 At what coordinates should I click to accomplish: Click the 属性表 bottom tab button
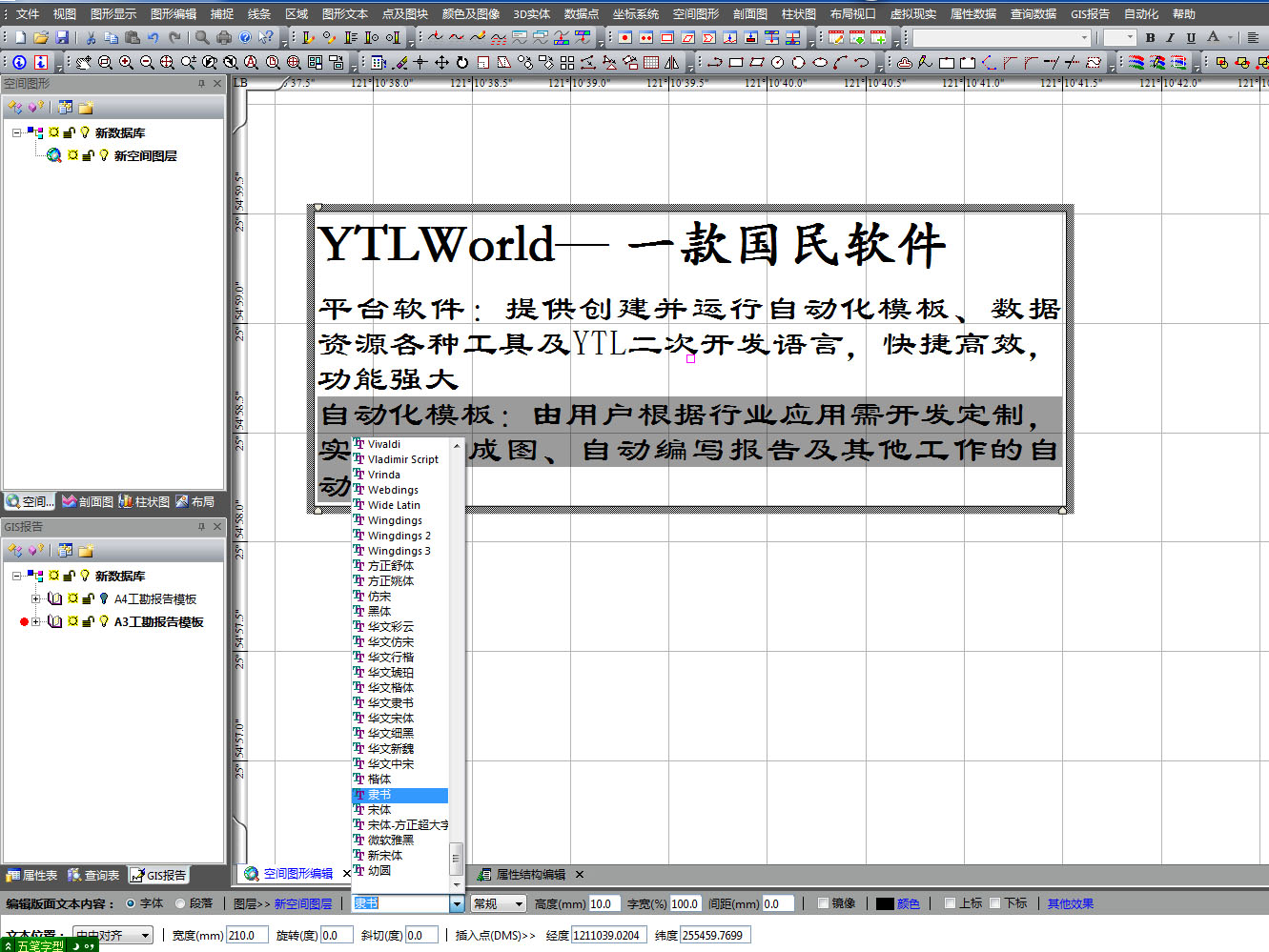point(31,875)
